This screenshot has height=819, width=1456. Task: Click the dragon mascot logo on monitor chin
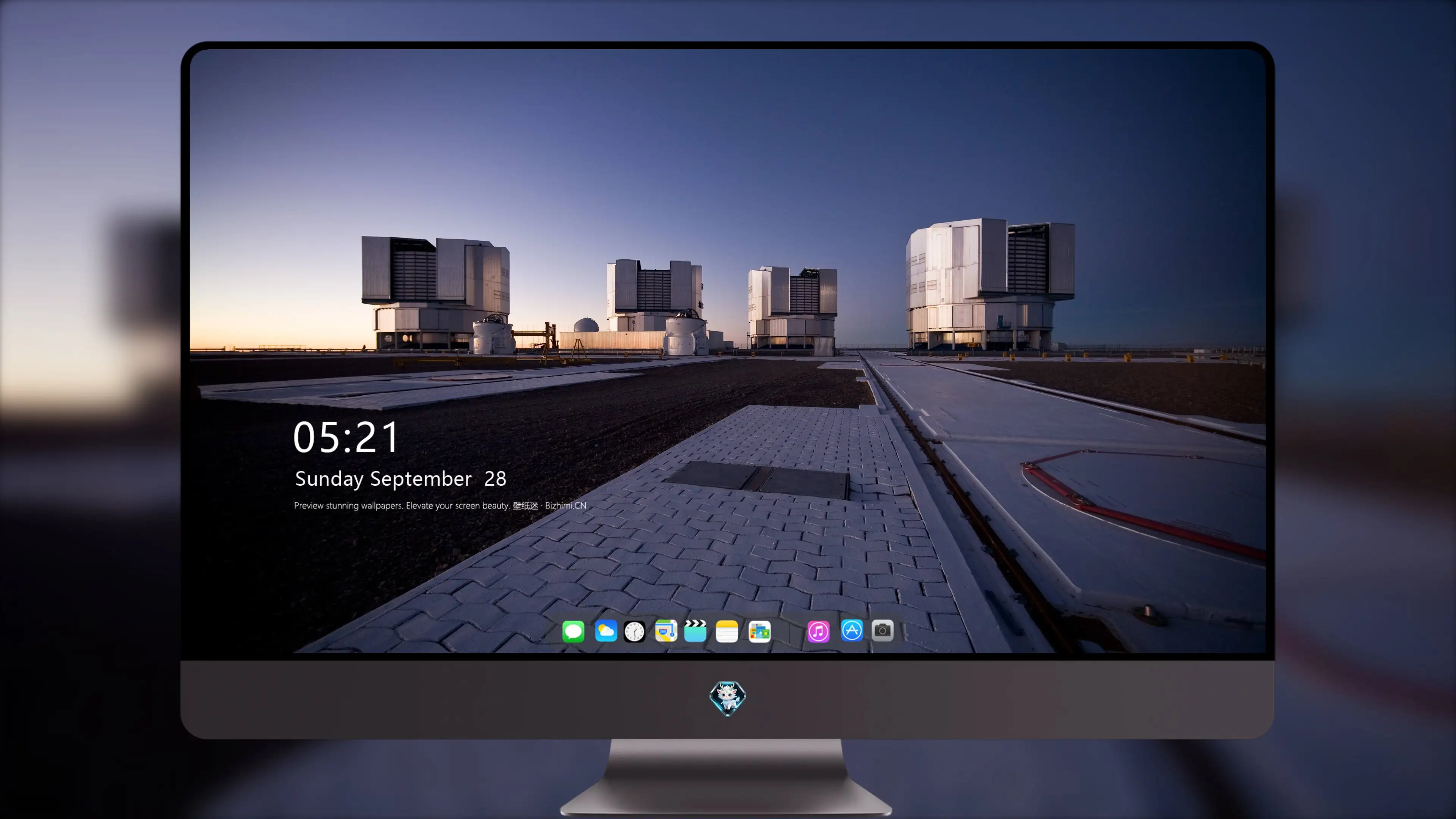tap(728, 698)
